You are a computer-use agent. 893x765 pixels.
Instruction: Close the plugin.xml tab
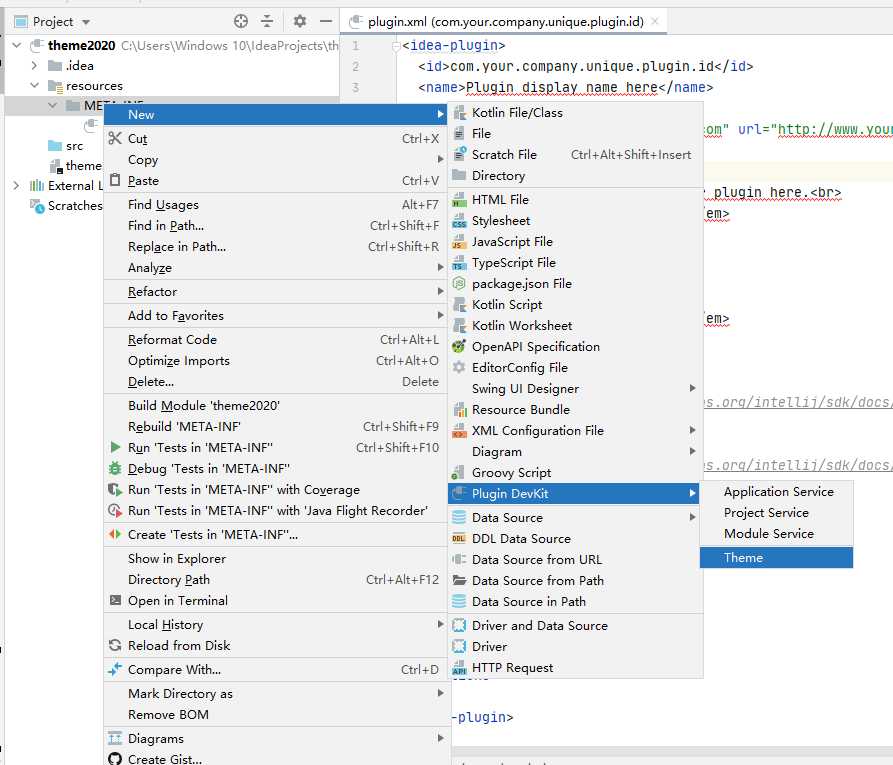click(655, 22)
